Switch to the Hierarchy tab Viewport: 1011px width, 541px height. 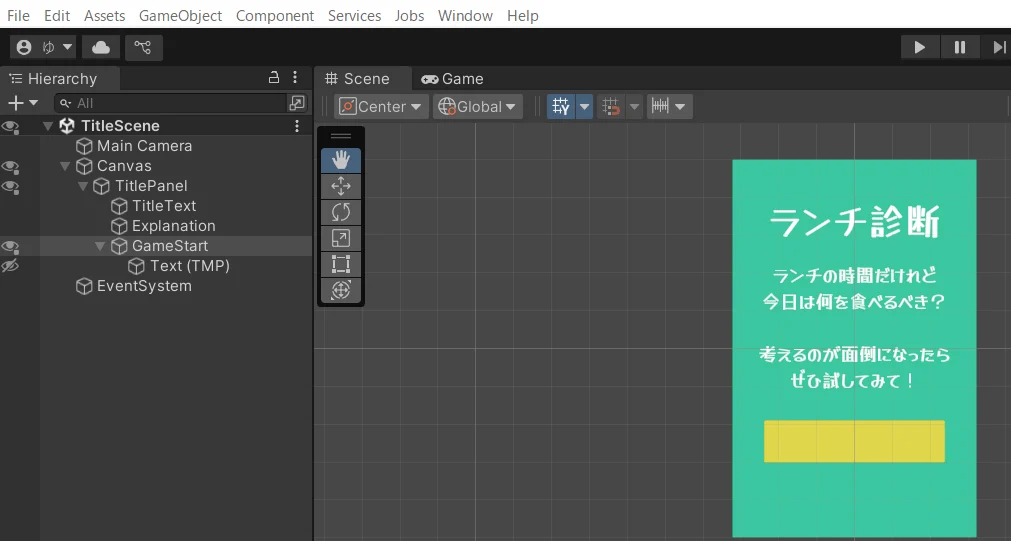point(60,79)
